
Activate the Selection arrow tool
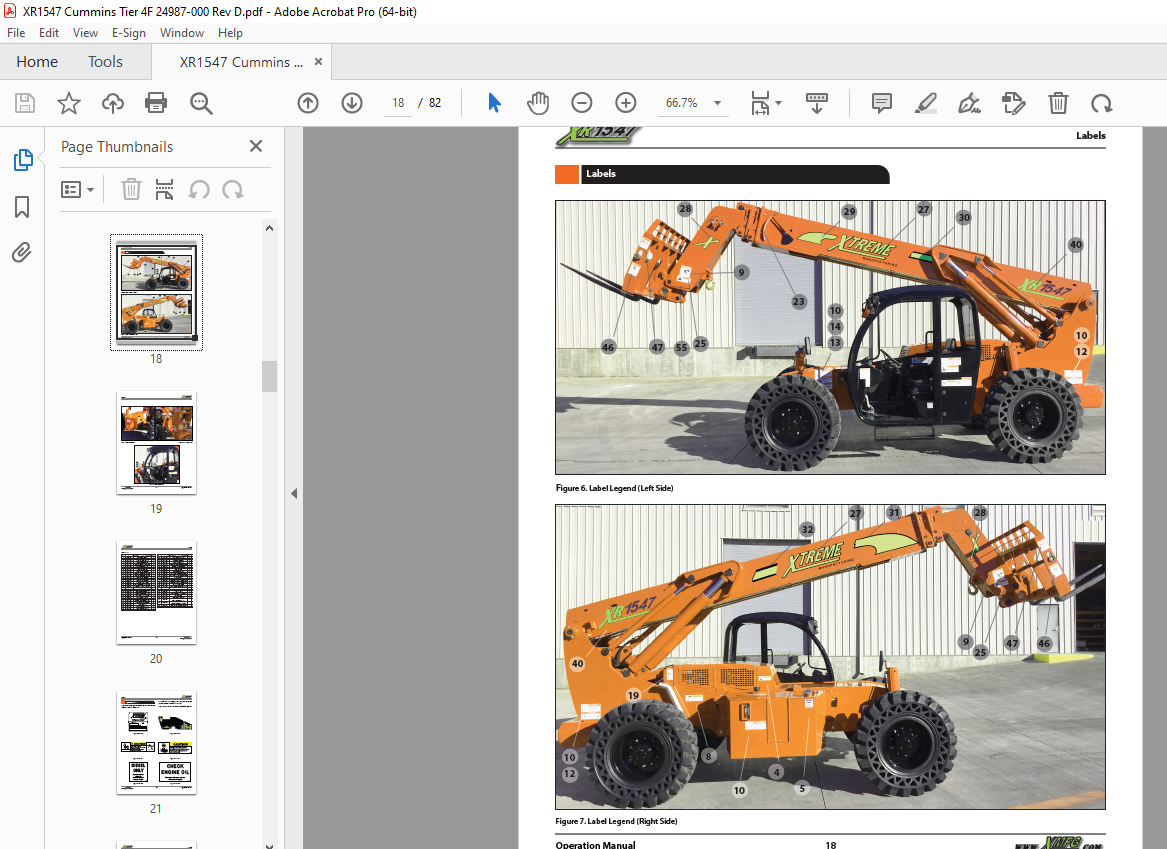pos(494,103)
